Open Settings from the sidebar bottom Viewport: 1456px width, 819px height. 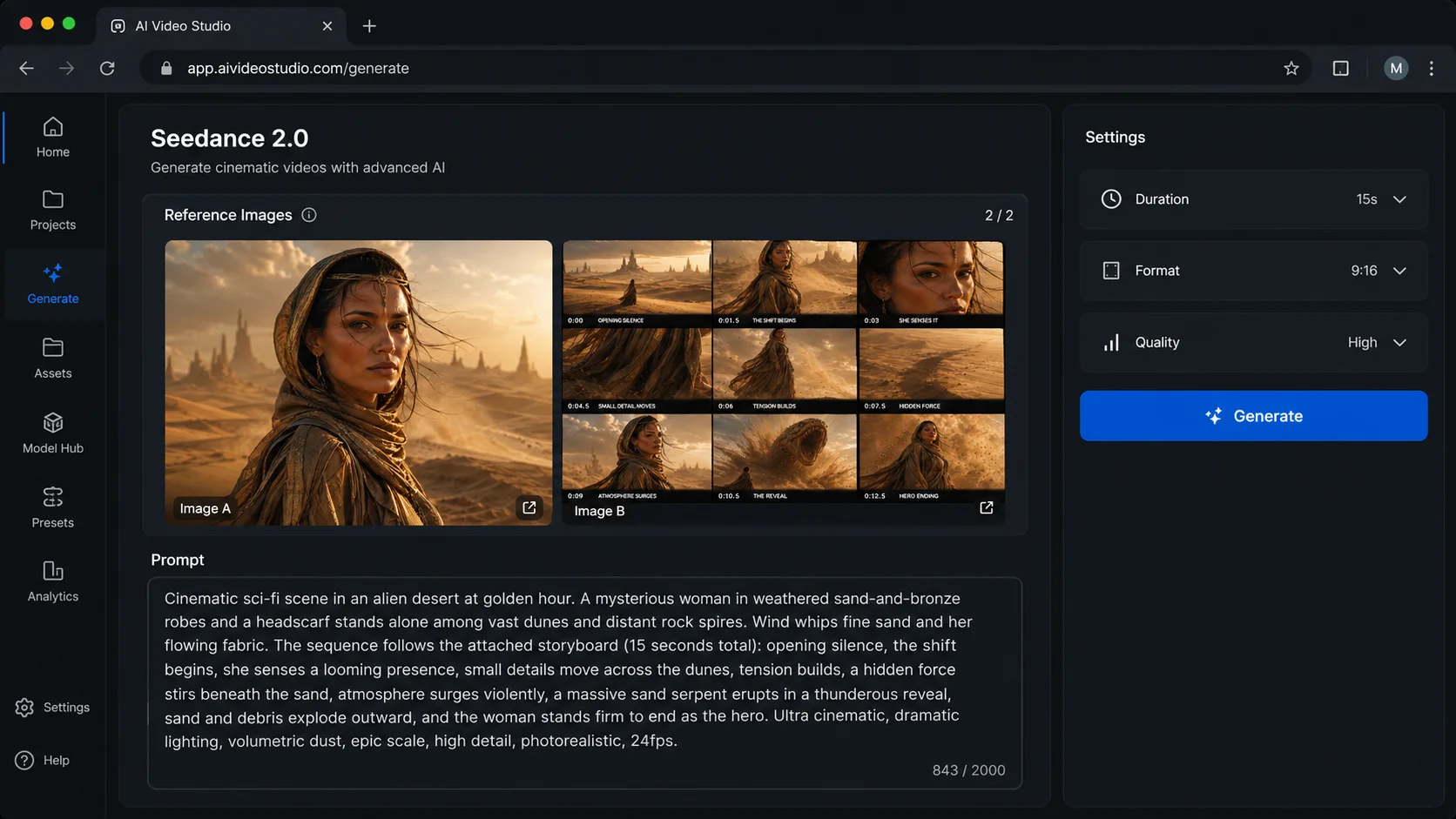(x=52, y=708)
